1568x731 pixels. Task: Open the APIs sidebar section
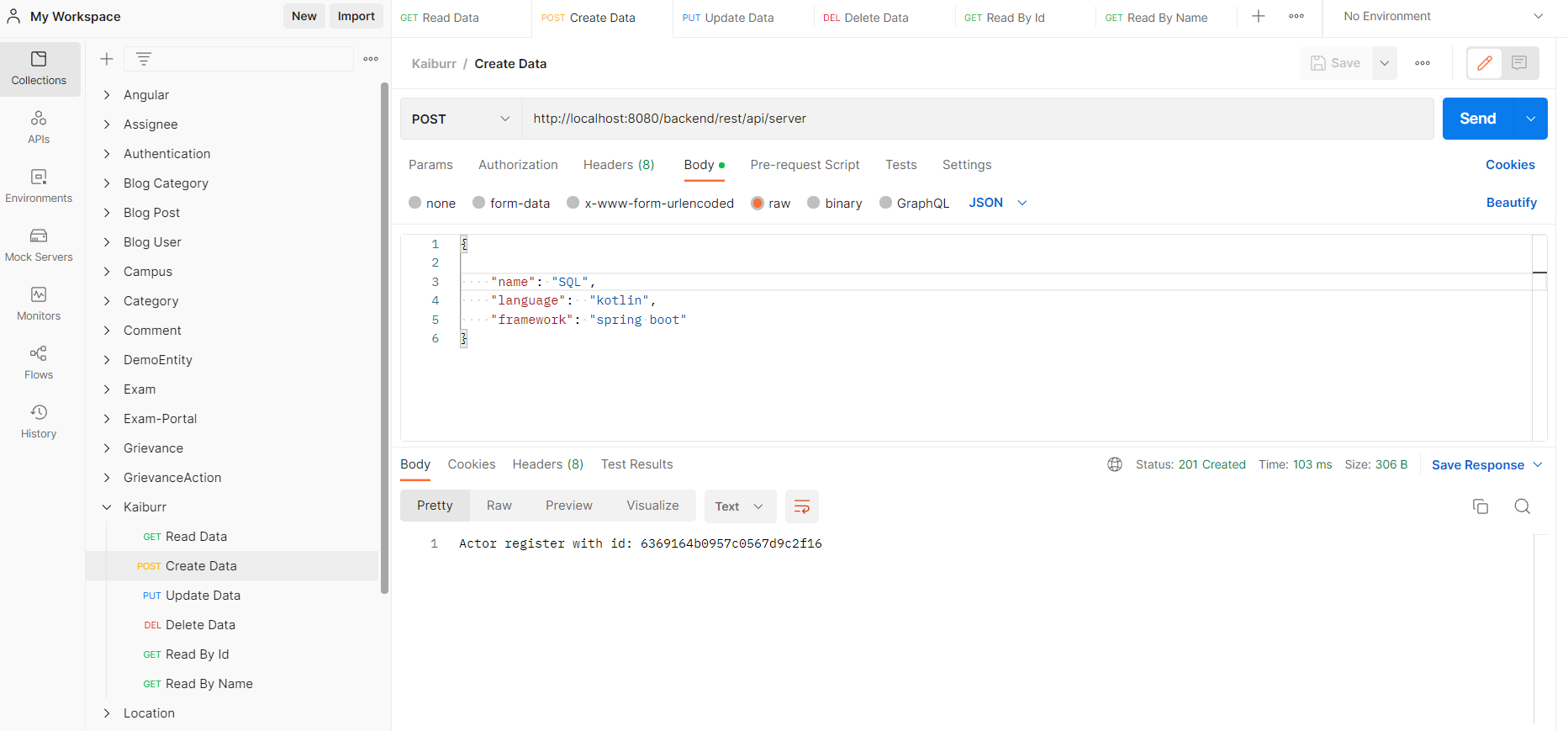39,127
